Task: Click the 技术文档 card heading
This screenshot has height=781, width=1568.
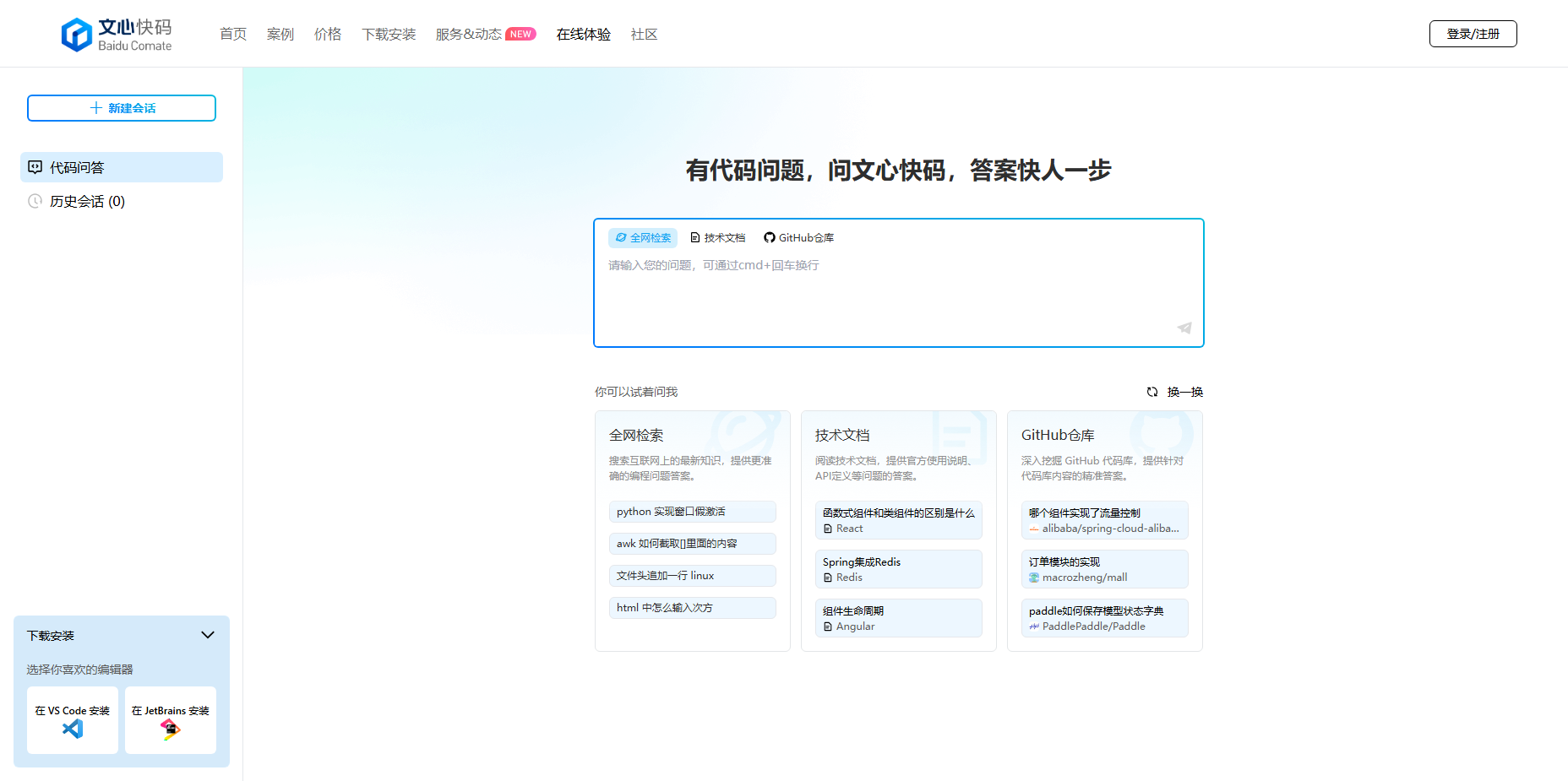Action: point(842,436)
